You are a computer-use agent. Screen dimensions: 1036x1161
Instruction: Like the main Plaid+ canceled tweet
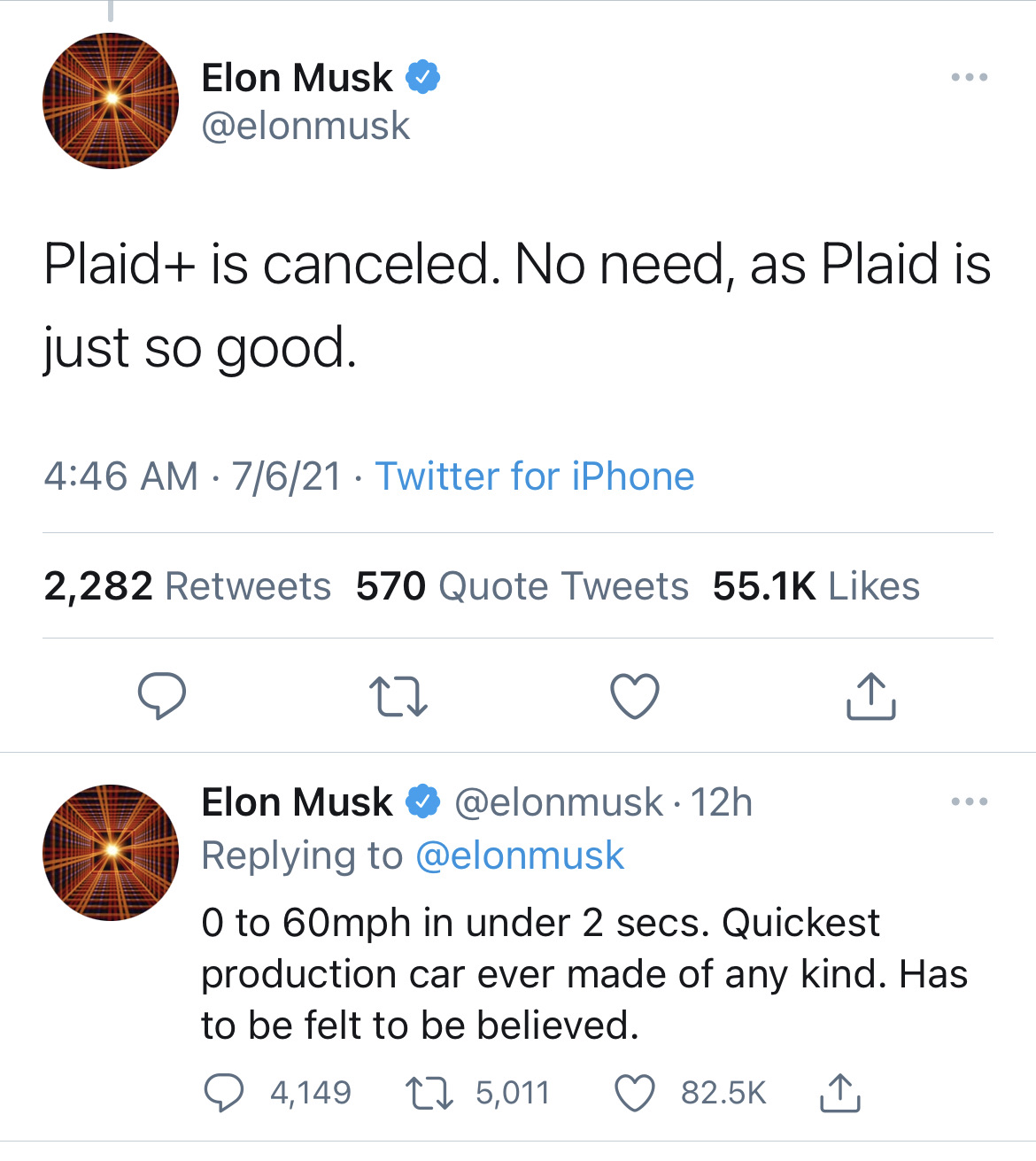635,695
